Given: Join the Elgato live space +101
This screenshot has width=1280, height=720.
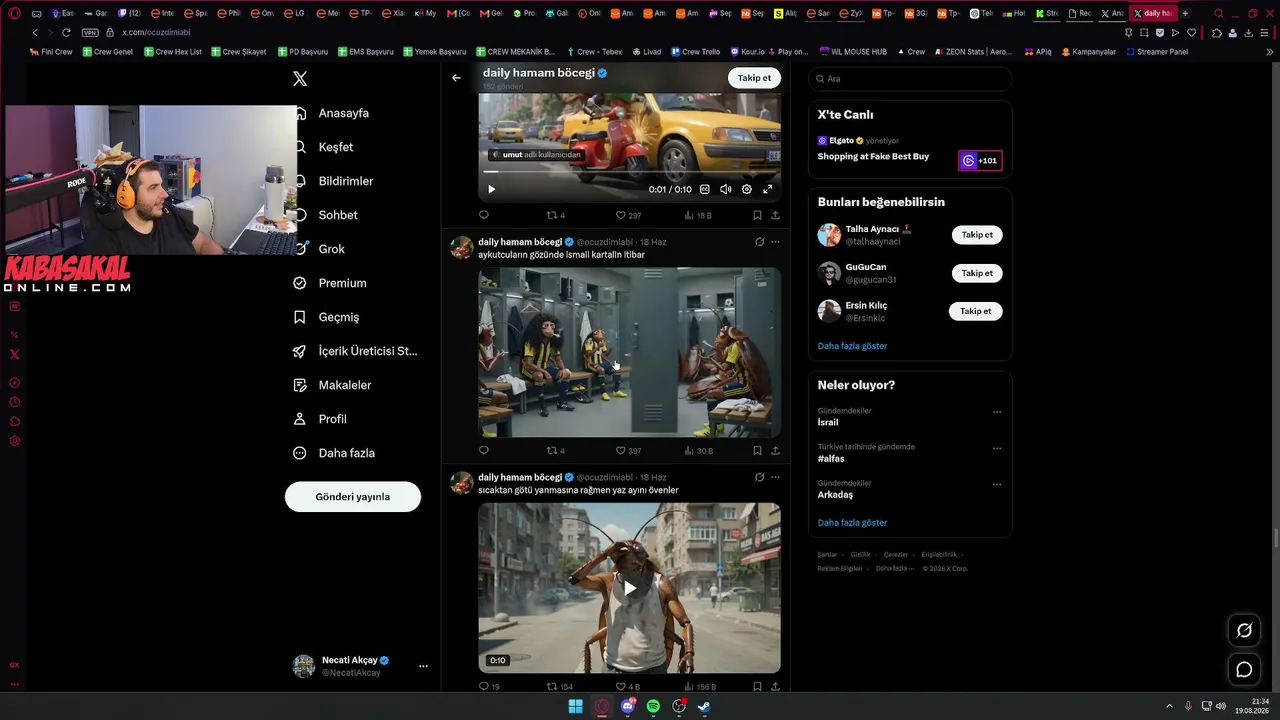Looking at the screenshot, I should pyautogui.click(x=980, y=161).
